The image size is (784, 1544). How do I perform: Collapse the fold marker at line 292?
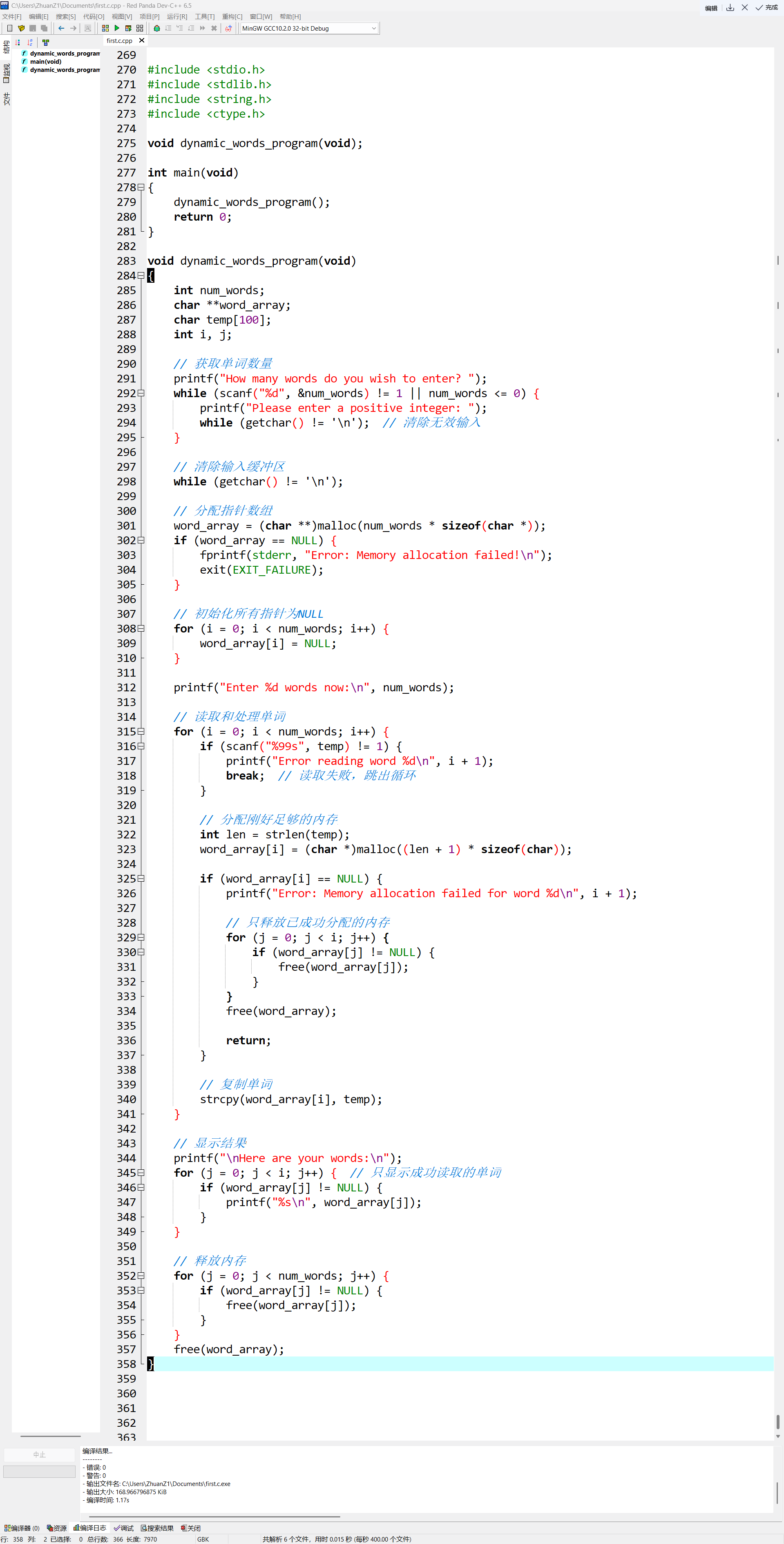141,393
